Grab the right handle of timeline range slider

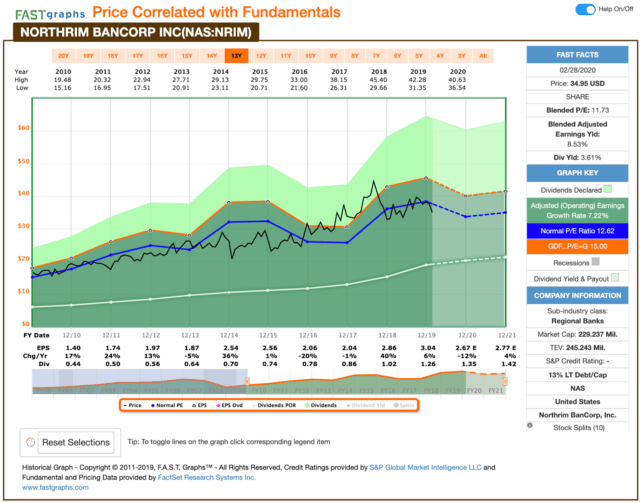(x=505, y=381)
